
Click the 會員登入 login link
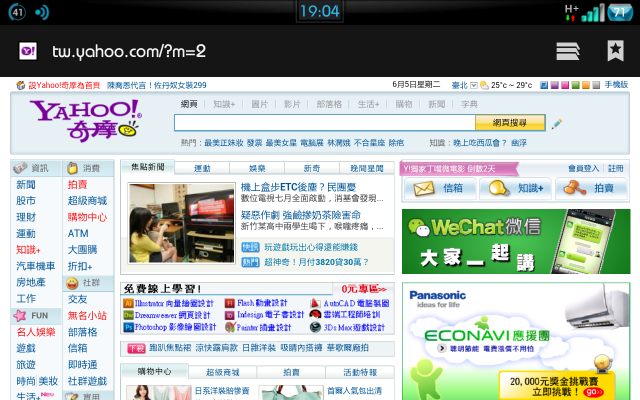tap(584, 168)
